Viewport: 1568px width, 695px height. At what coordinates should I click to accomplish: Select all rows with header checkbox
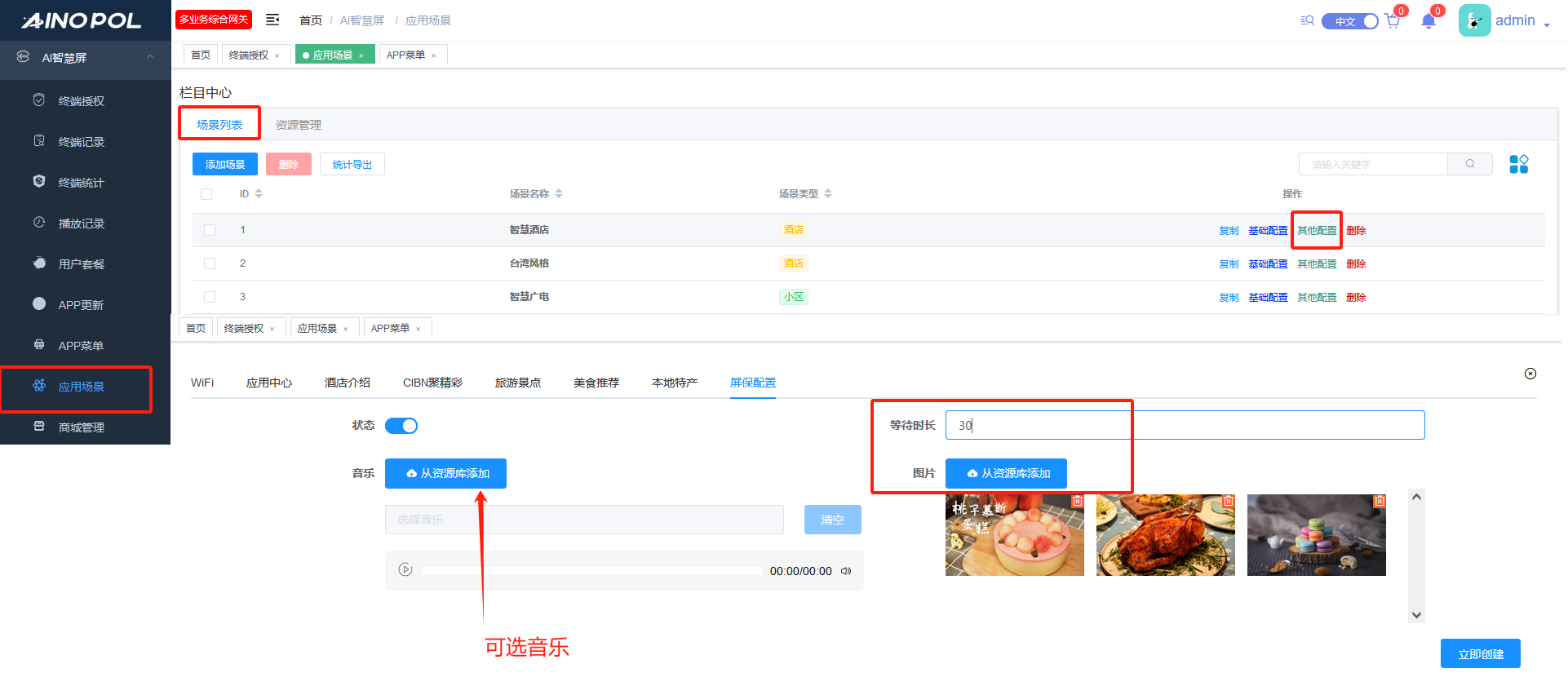206,194
